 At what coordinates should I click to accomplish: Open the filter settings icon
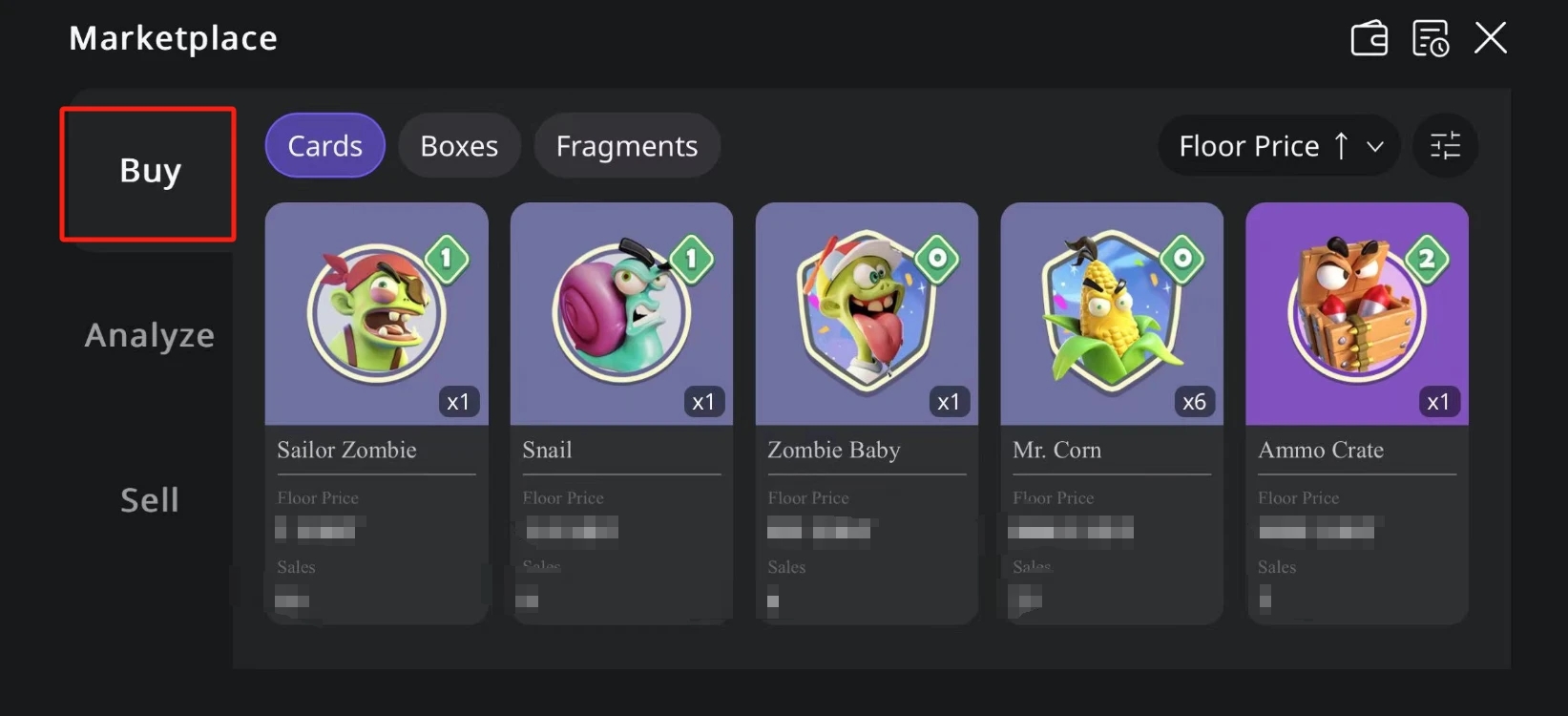[1445, 145]
